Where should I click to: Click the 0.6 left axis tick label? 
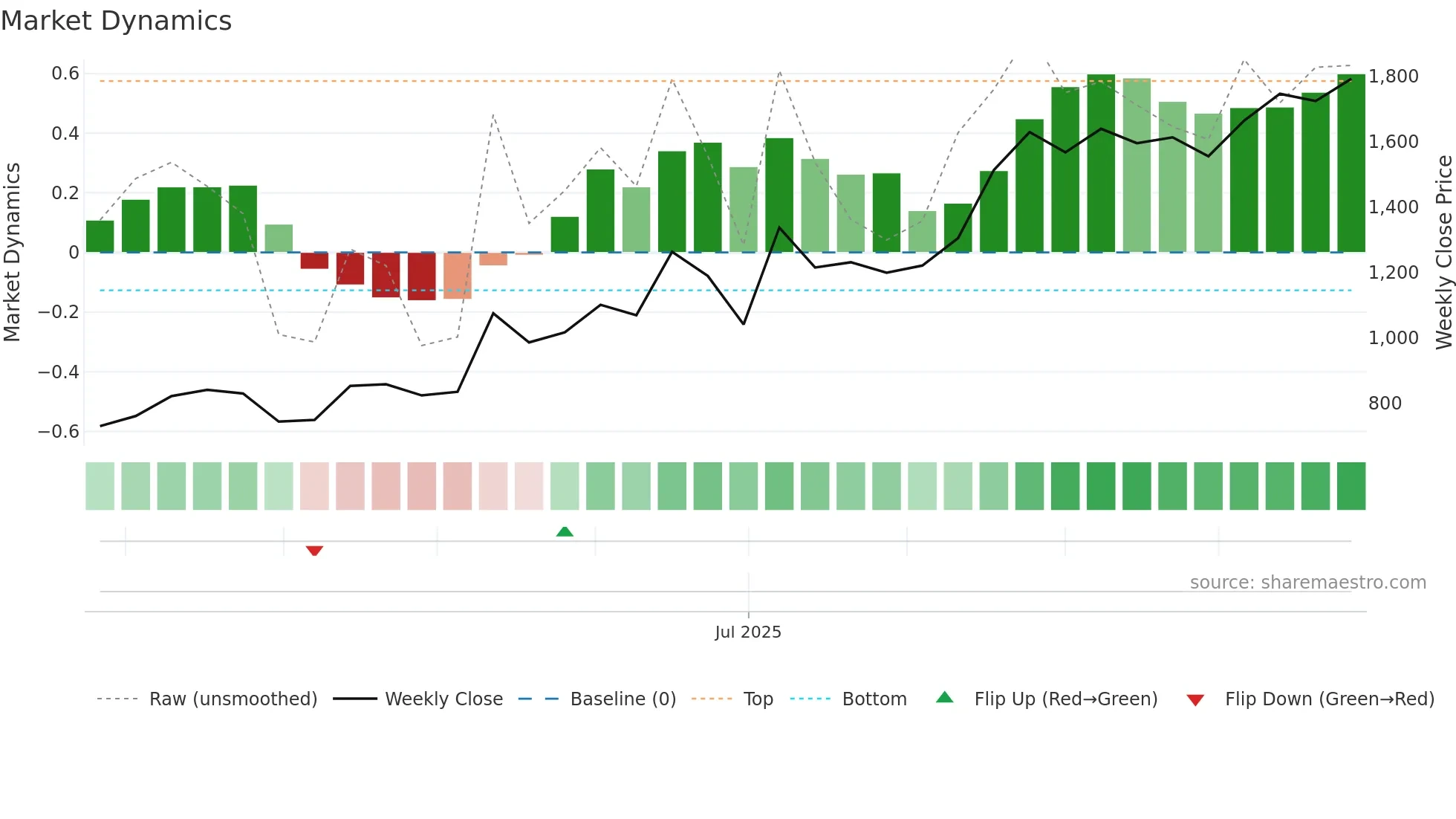pyautogui.click(x=65, y=74)
